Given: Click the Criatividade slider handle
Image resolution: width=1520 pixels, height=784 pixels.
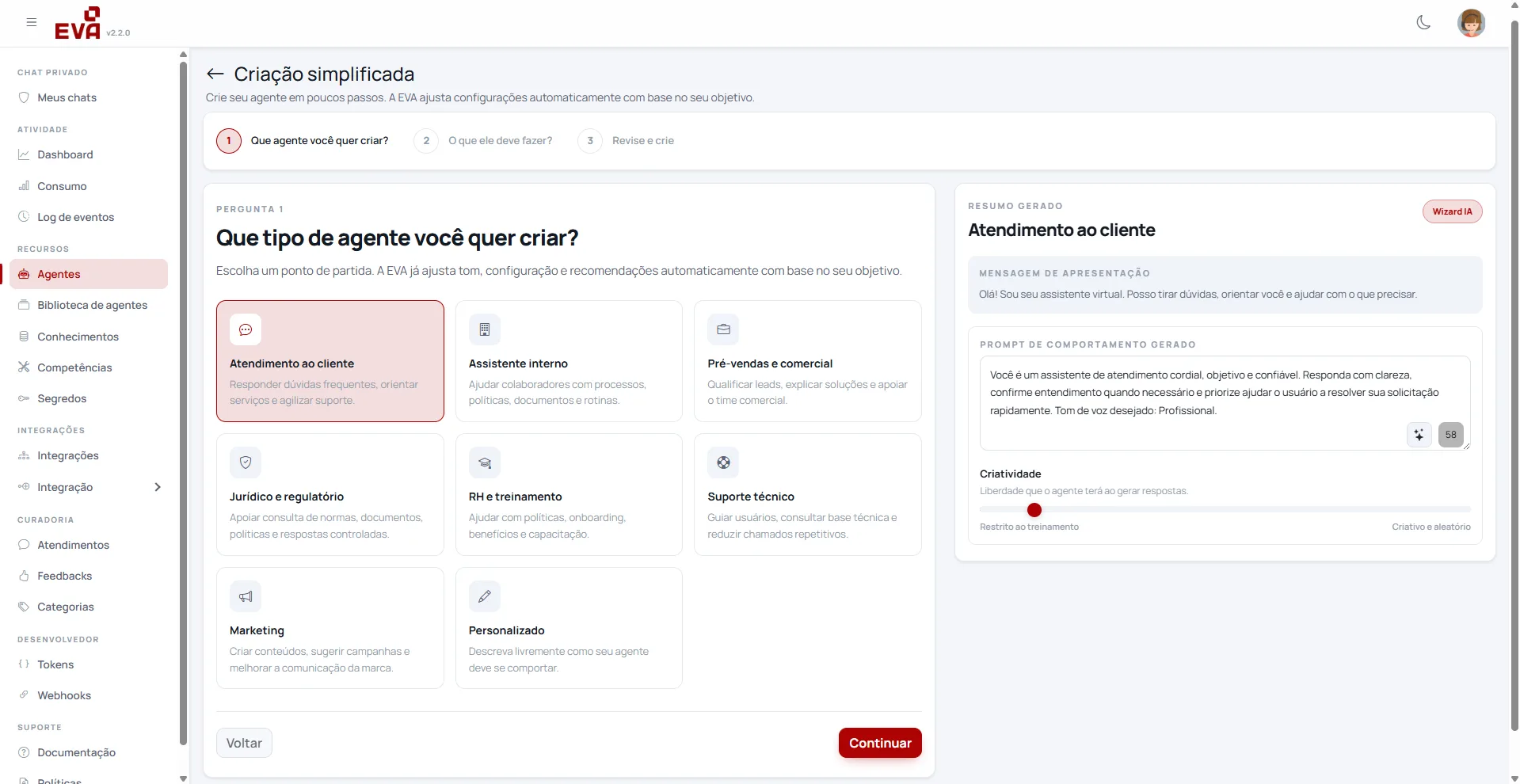Looking at the screenshot, I should coord(1034,510).
